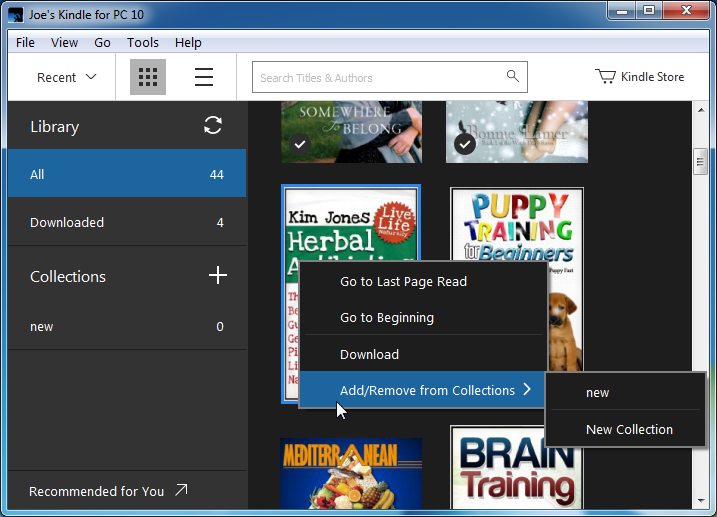Open the Recent sort dropdown

coord(66,77)
